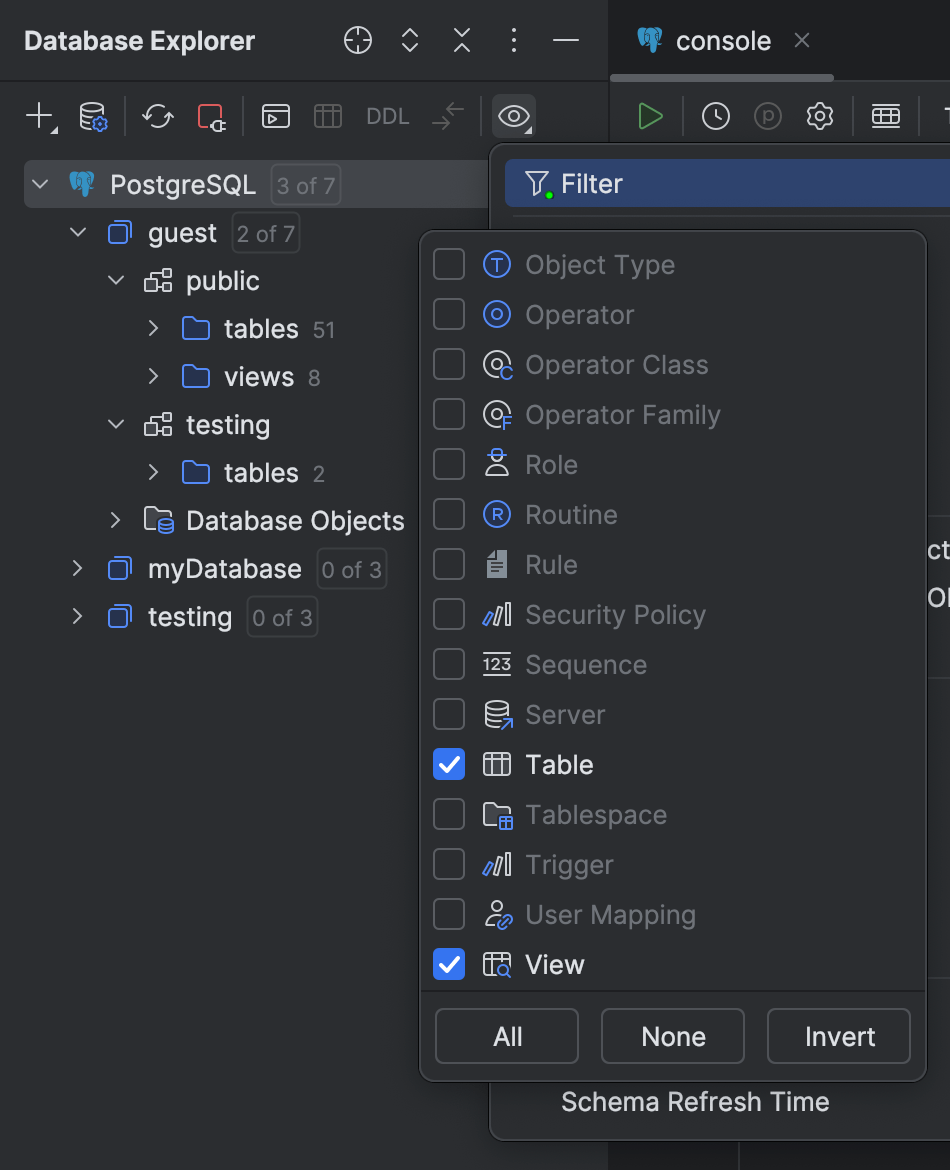Click the Database Explorer options menu
The image size is (950, 1170).
tap(513, 41)
